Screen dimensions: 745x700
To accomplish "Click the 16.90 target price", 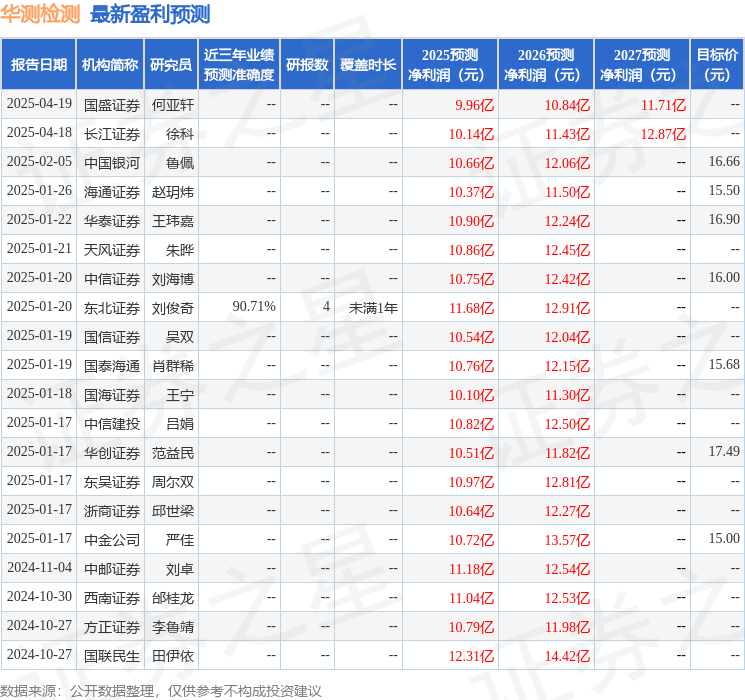I will pyautogui.click(x=724, y=220).
